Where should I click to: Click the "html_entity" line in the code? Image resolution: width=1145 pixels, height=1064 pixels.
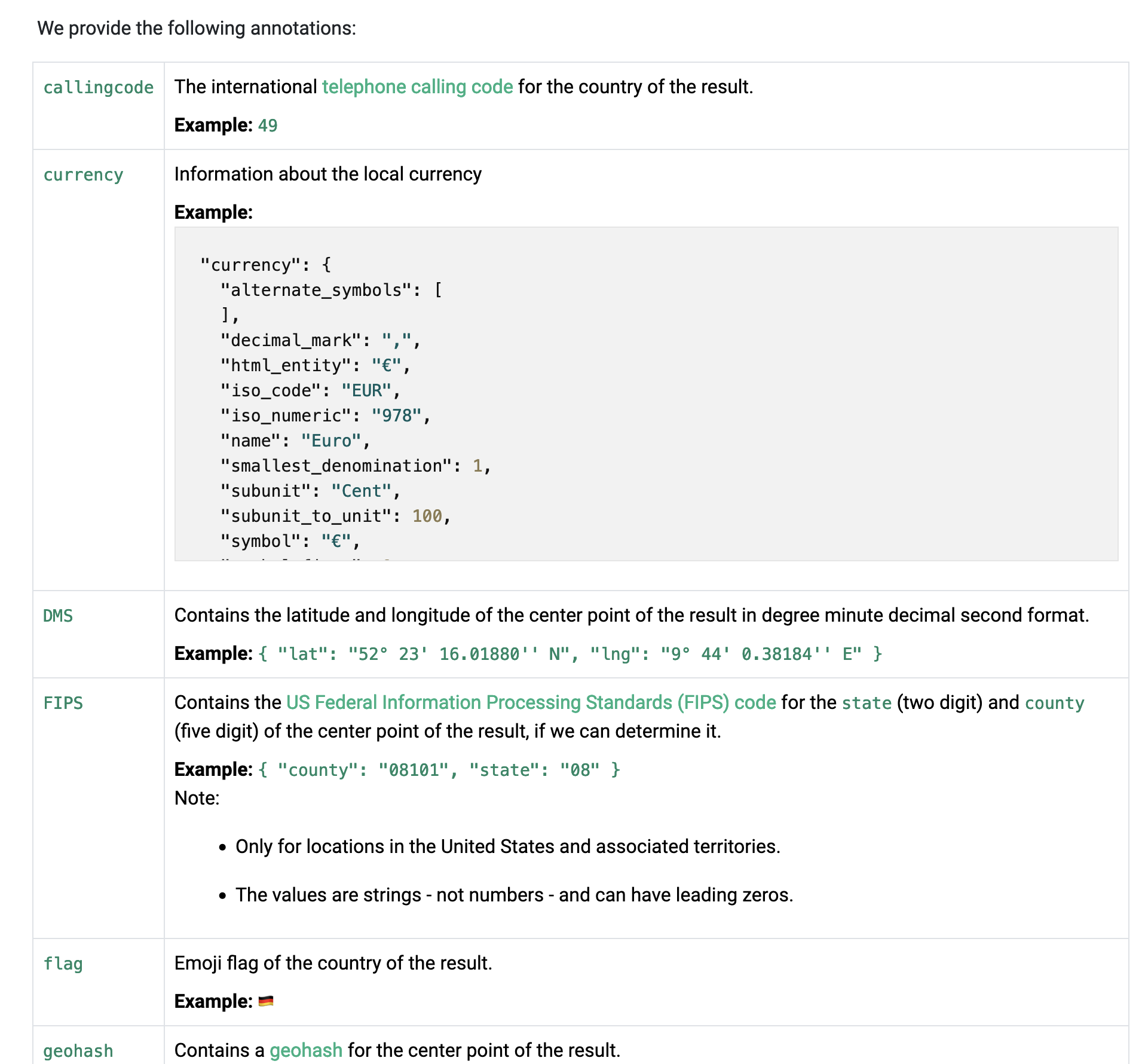point(316,365)
